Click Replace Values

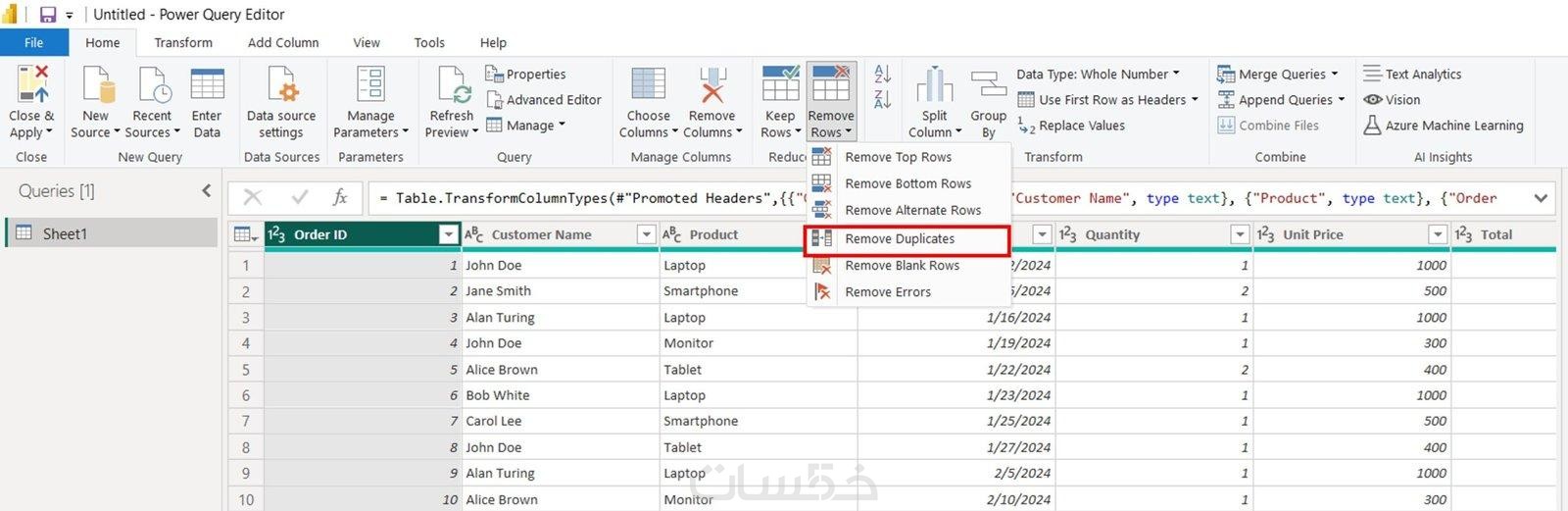(x=1071, y=126)
